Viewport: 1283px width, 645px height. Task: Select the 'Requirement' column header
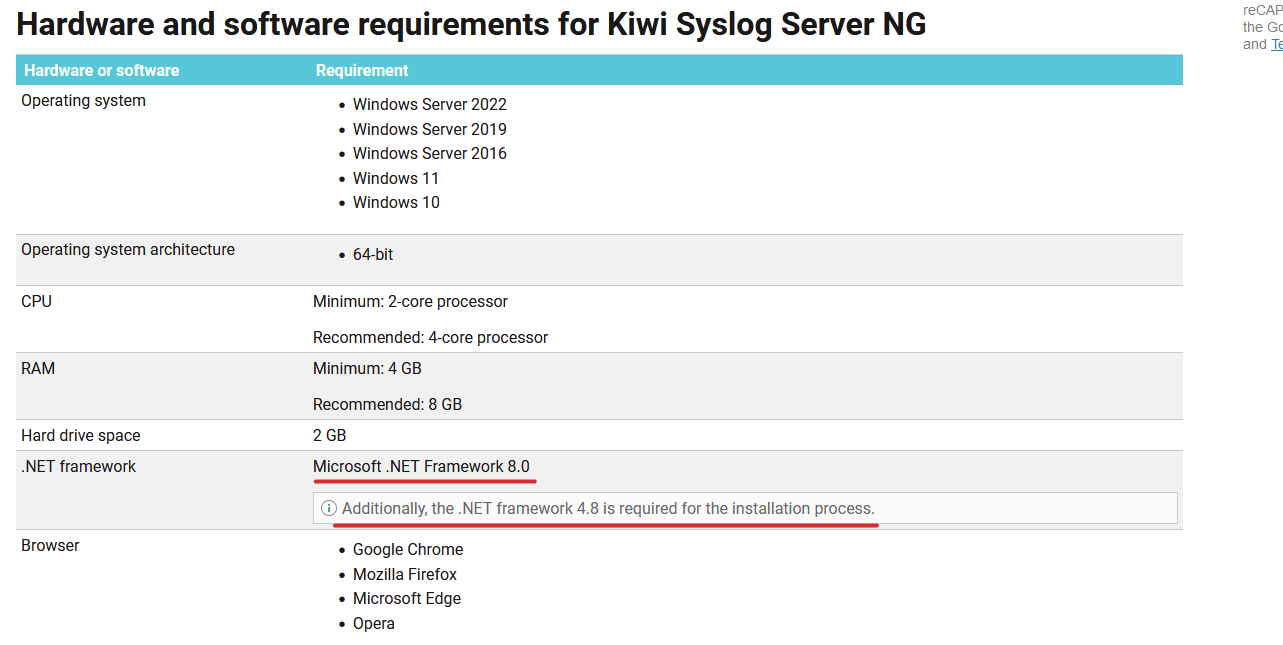(x=362, y=70)
